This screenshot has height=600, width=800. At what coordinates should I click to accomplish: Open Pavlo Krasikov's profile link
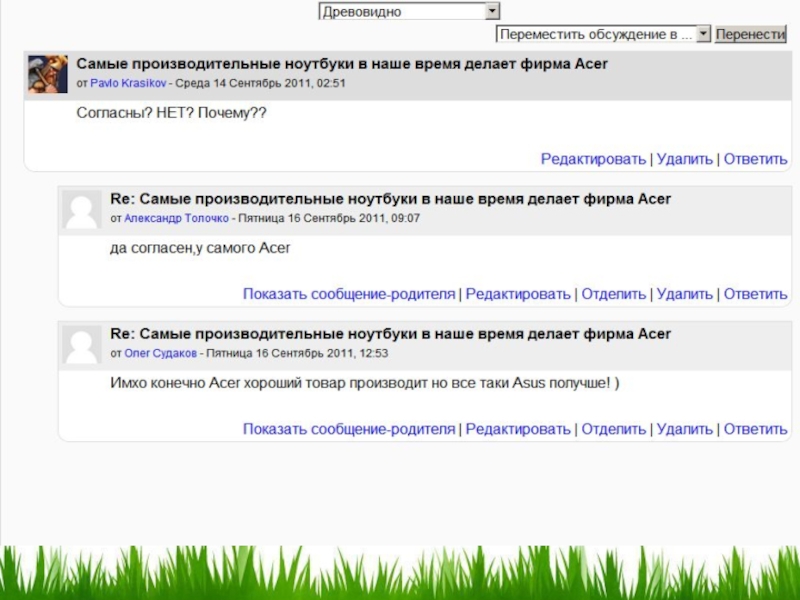pyautogui.click(x=128, y=83)
